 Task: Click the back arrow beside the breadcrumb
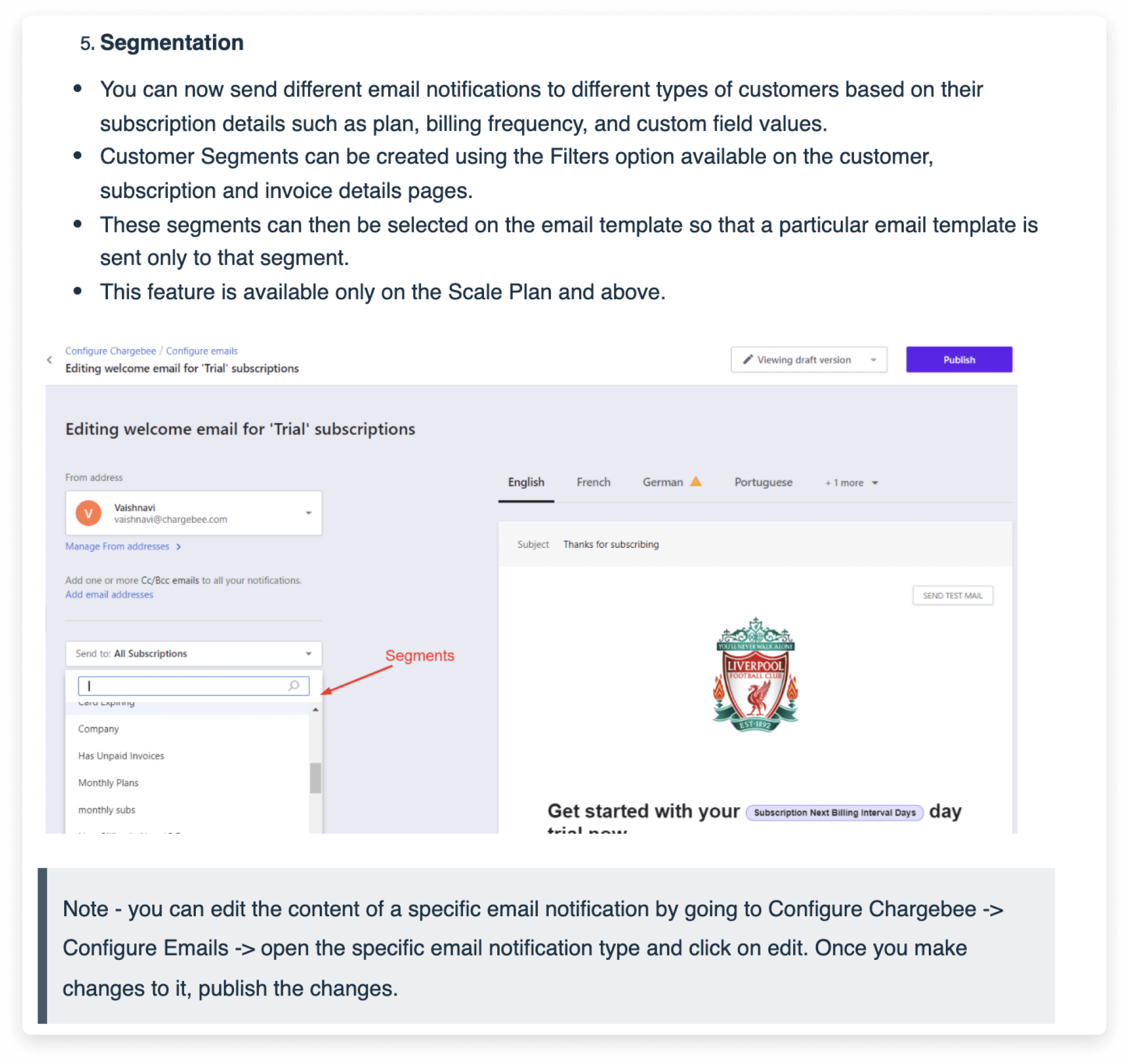(49, 360)
